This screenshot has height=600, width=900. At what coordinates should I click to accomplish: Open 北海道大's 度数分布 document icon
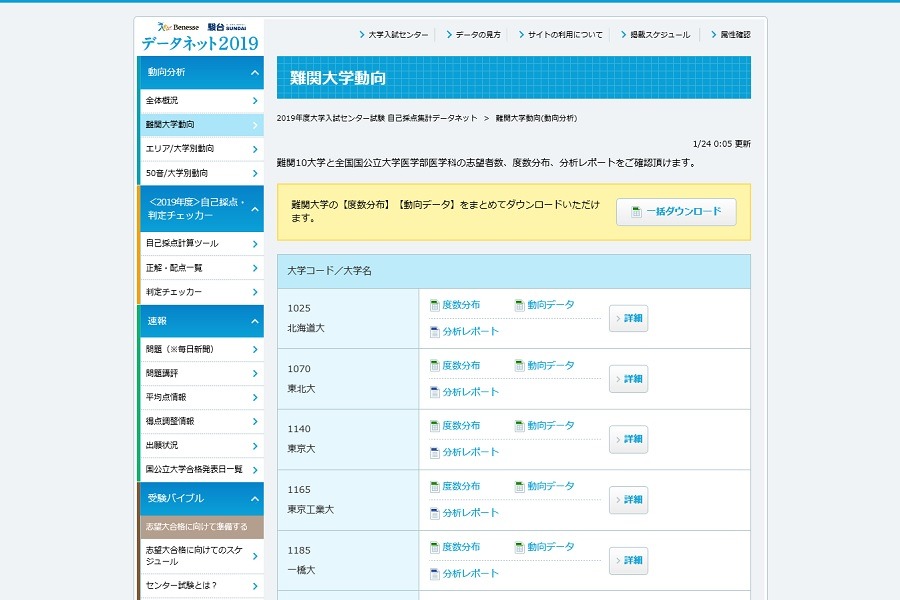click(x=434, y=304)
